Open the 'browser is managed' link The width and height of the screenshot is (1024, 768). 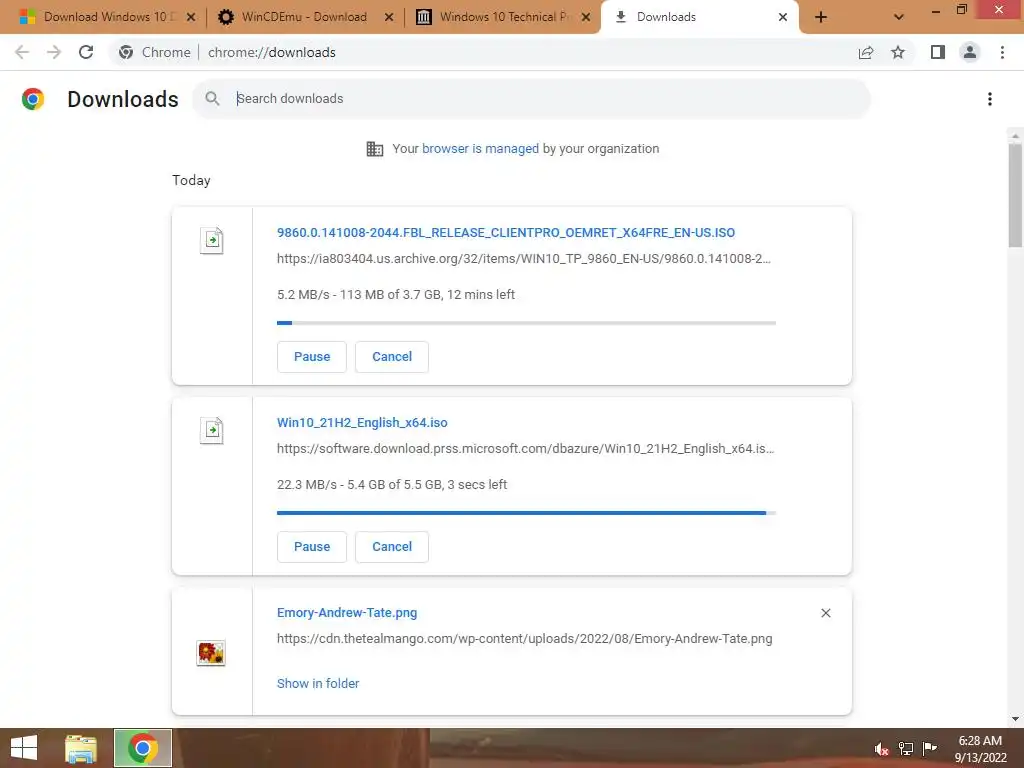tap(480, 149)
